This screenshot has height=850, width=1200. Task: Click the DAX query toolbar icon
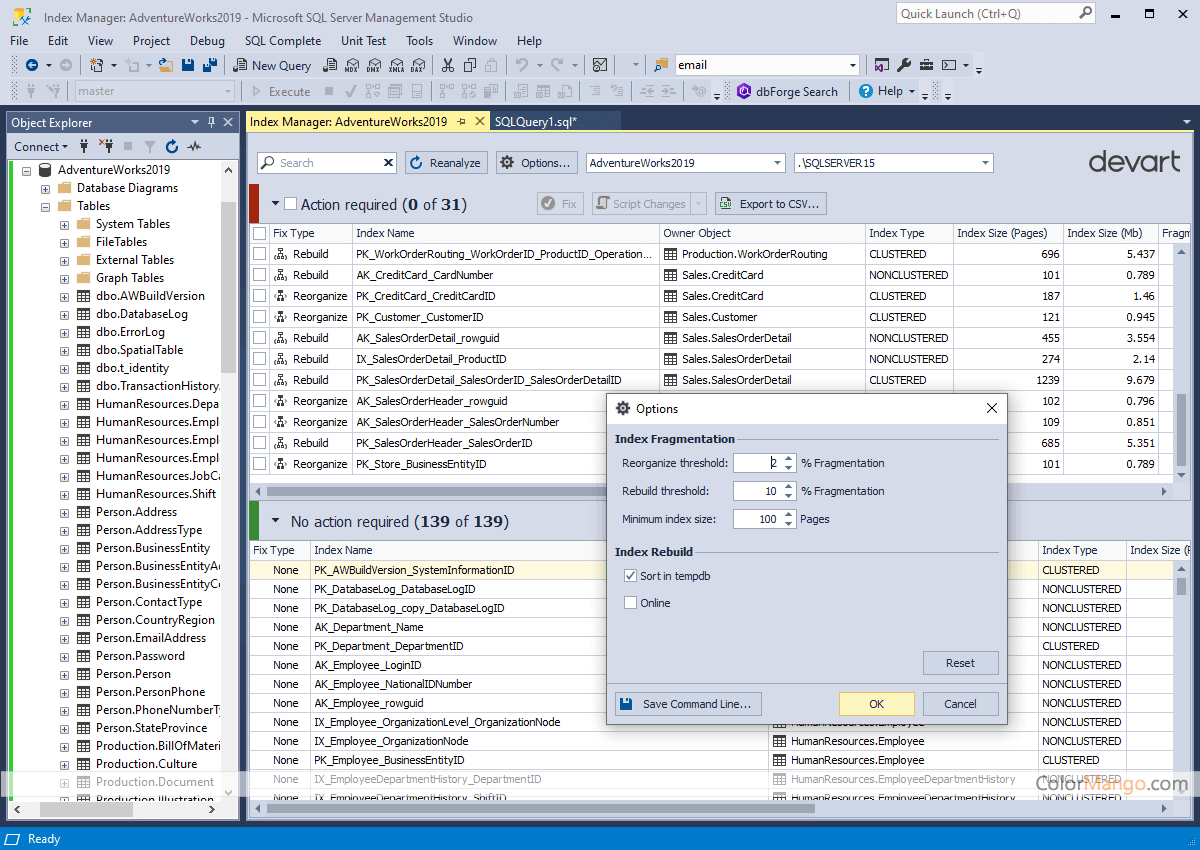coord(417,65)
